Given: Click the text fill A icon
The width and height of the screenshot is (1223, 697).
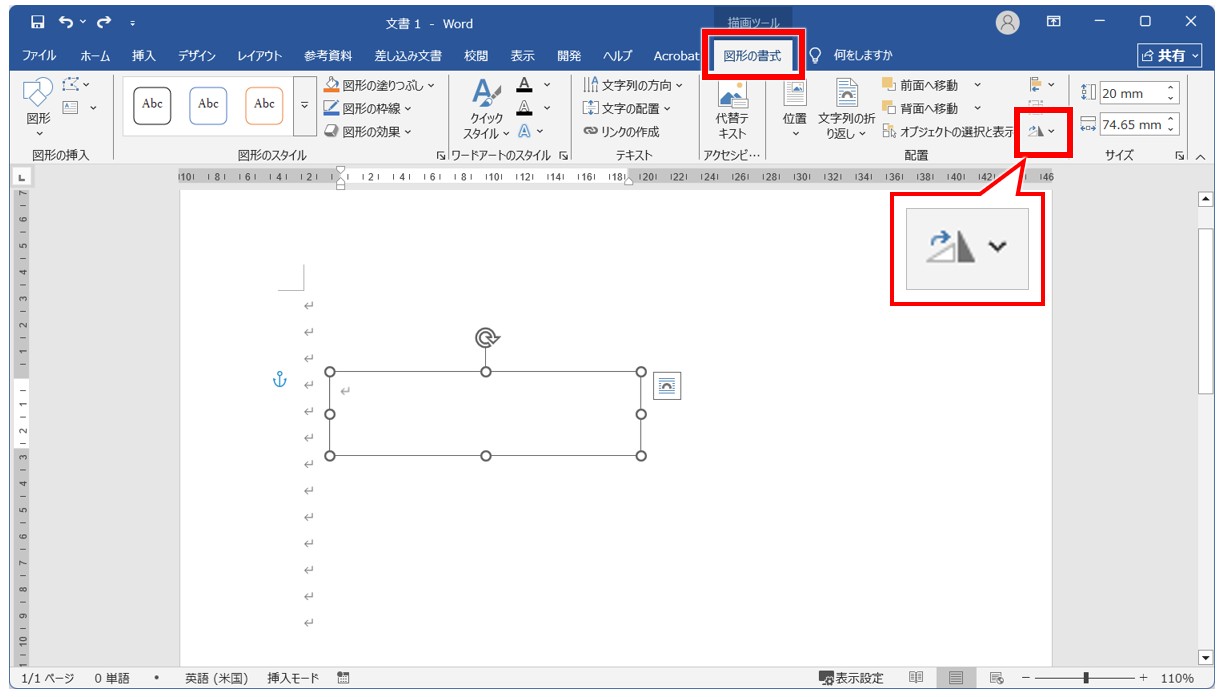Looking at the screenshot, I should 525,85.
